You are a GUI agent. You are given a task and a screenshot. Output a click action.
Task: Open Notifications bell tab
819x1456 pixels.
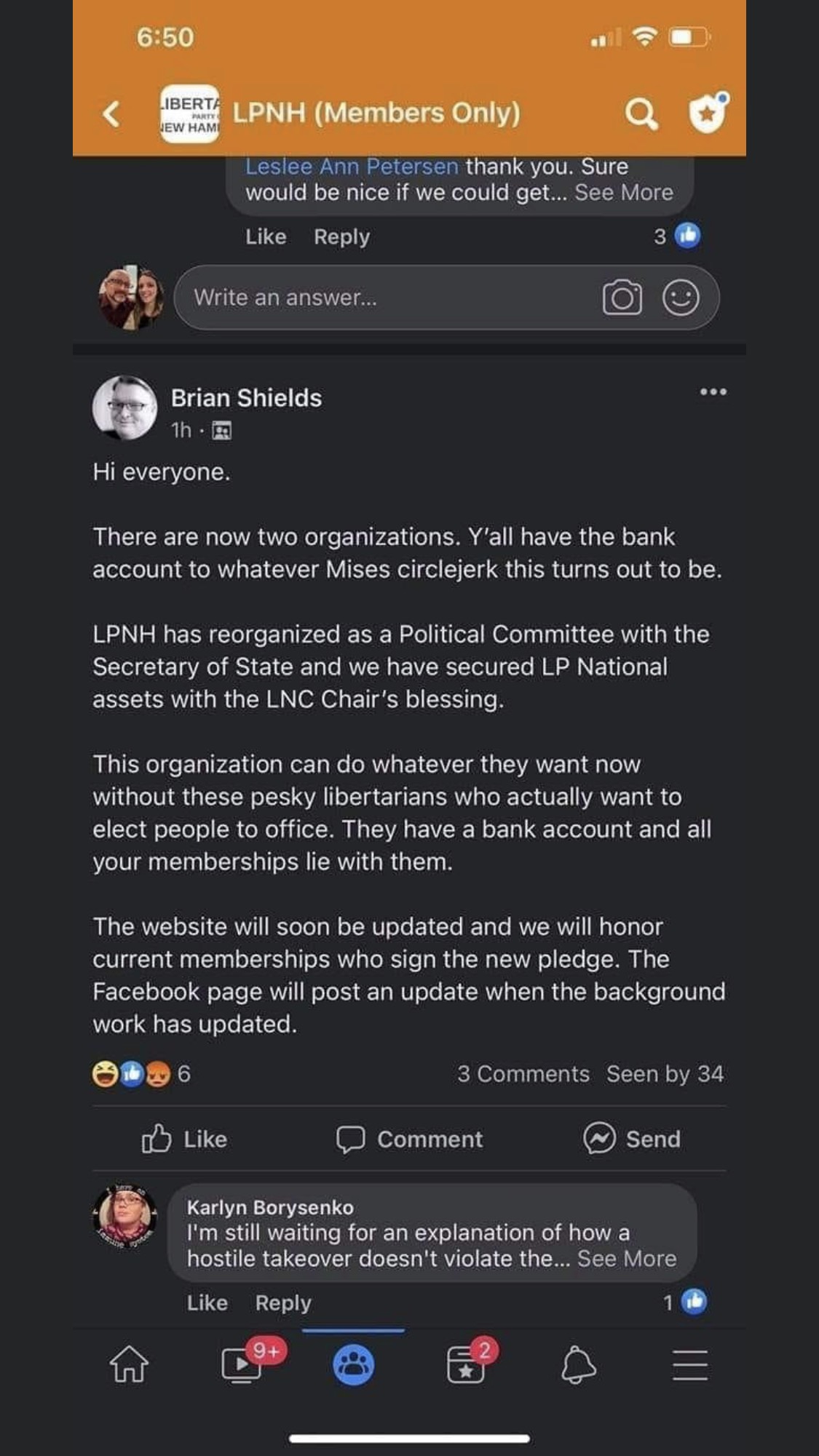[579, 1364]
